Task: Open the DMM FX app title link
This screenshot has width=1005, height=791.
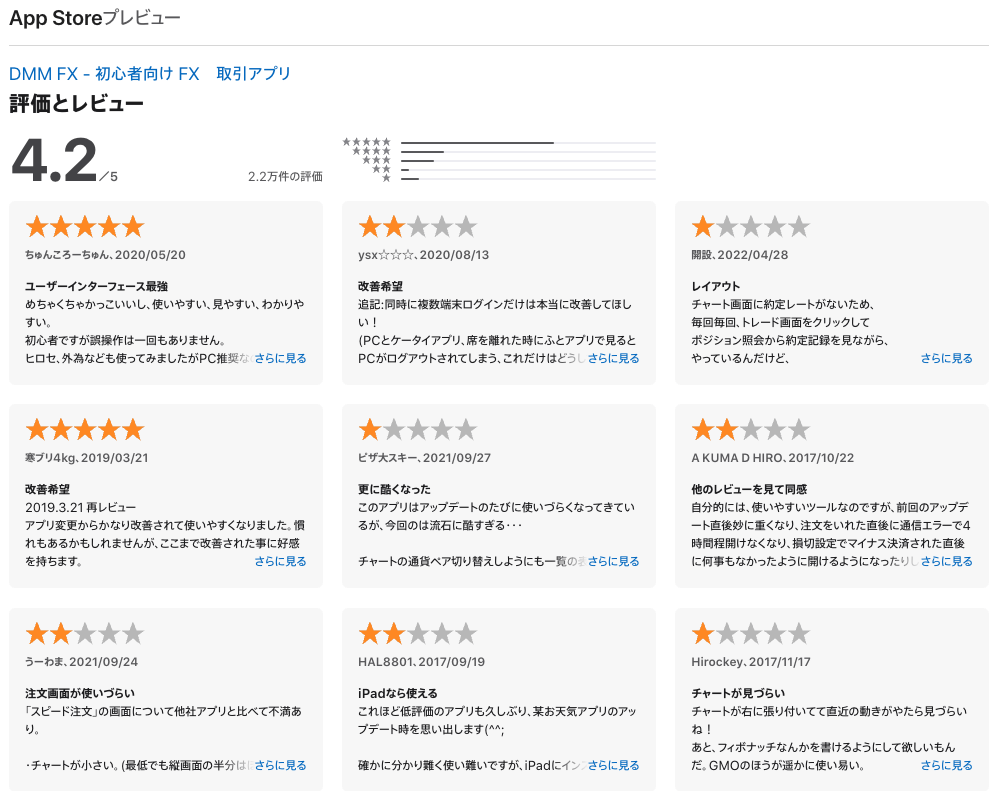Action: 150,74
